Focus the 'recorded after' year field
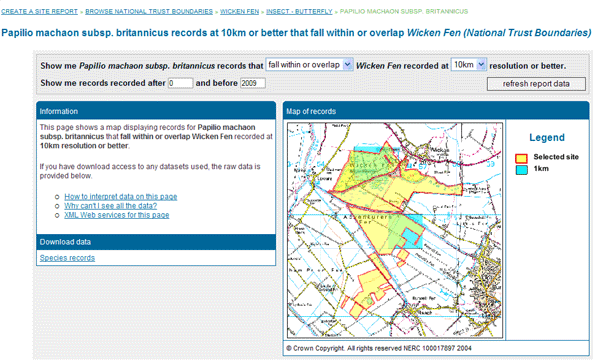595x364 pixels. pyautogui.click(x=180, y=83)
